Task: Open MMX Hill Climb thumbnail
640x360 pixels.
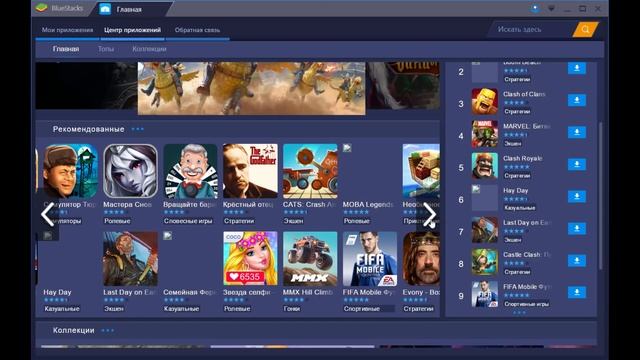Action: coord(310,259)
